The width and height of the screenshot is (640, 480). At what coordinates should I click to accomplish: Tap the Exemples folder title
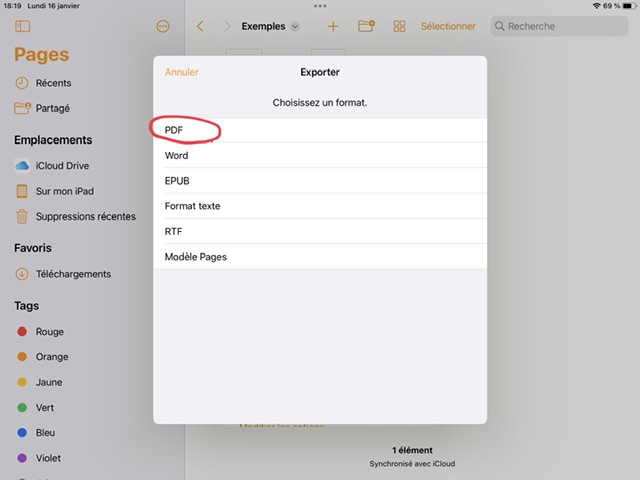[263, 27]
